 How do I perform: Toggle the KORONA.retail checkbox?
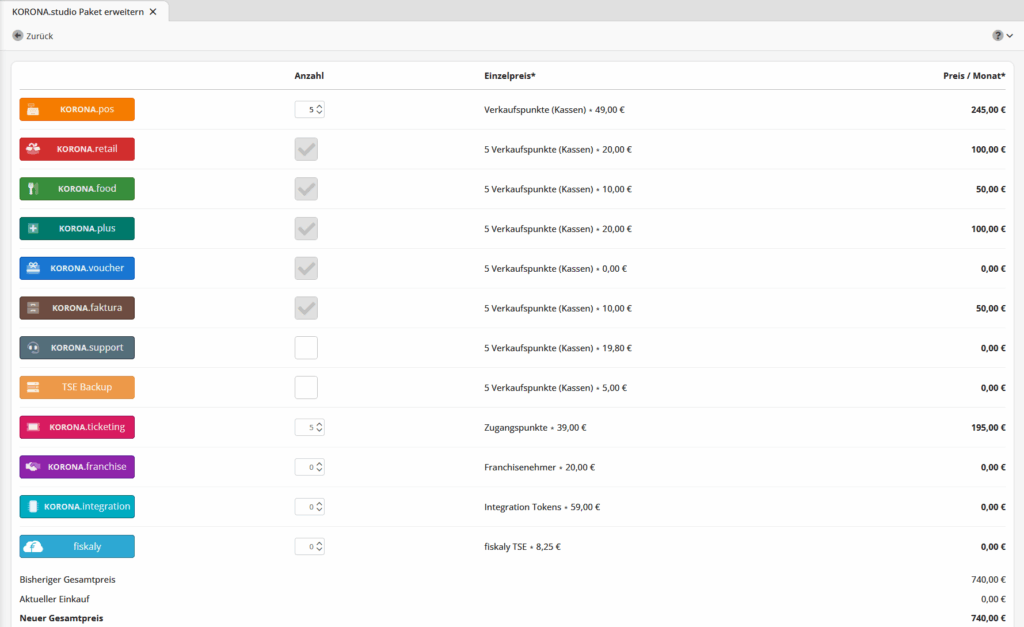click(x=306, y=150)
